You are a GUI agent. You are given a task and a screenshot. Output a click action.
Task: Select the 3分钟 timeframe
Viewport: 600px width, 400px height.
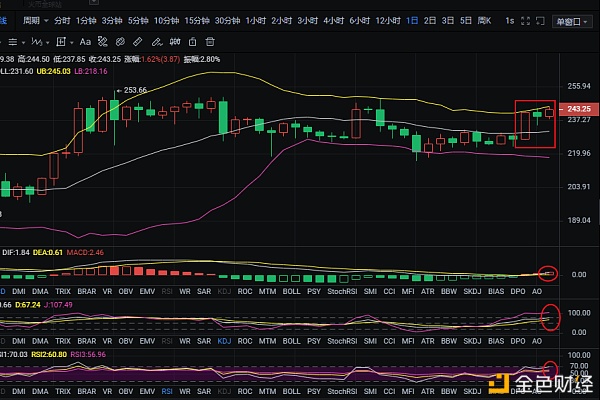(112, 21)
